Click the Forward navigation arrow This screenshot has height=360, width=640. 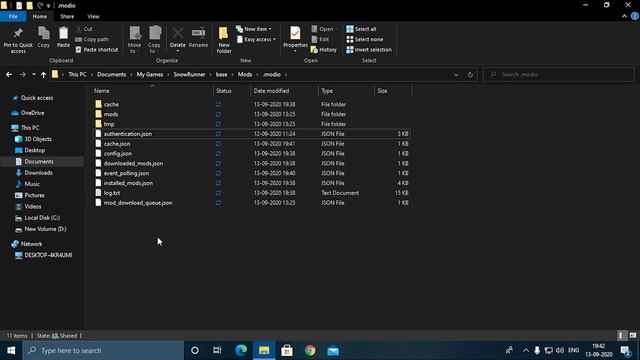pos(22,74)
